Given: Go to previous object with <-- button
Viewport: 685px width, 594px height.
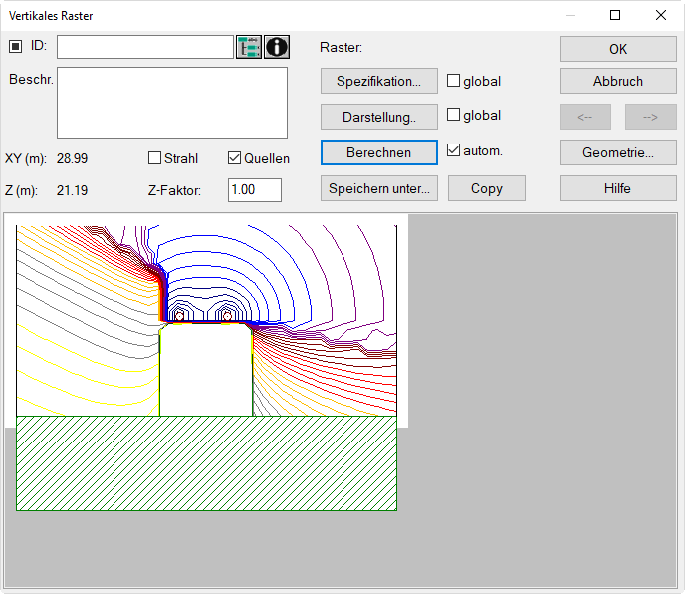Looking at the screenshot, I should pos(585,117).
